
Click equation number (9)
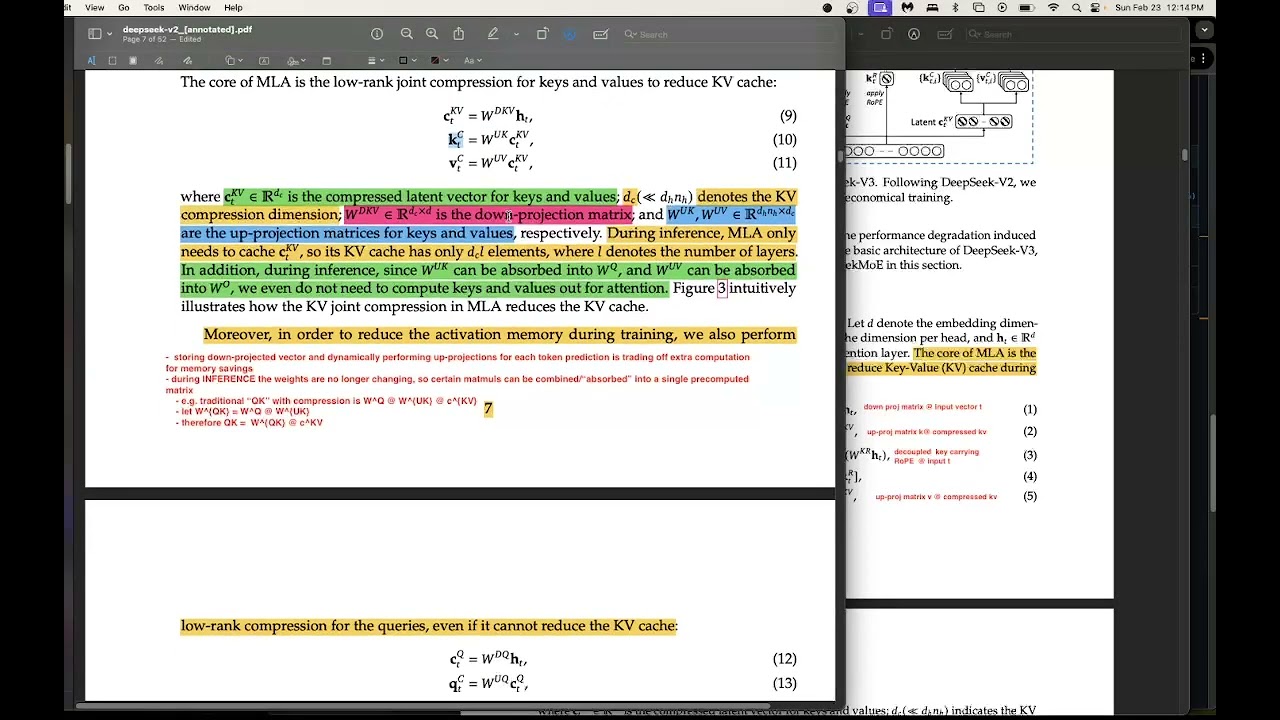786,116
